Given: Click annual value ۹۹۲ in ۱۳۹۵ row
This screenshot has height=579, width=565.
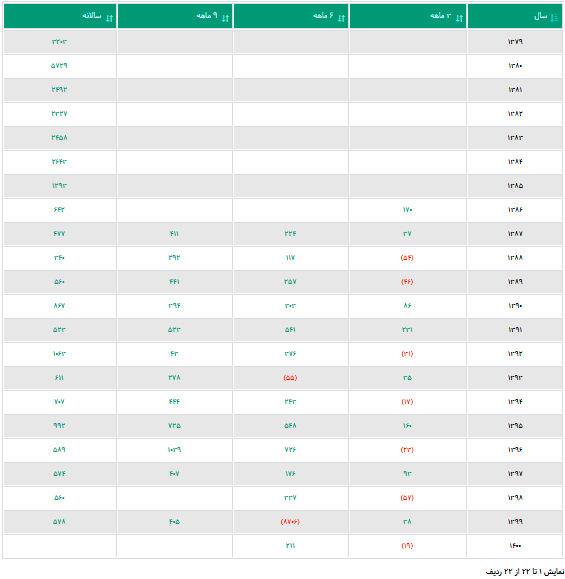Looking at the screenshot, I should (x=59, y=426).
